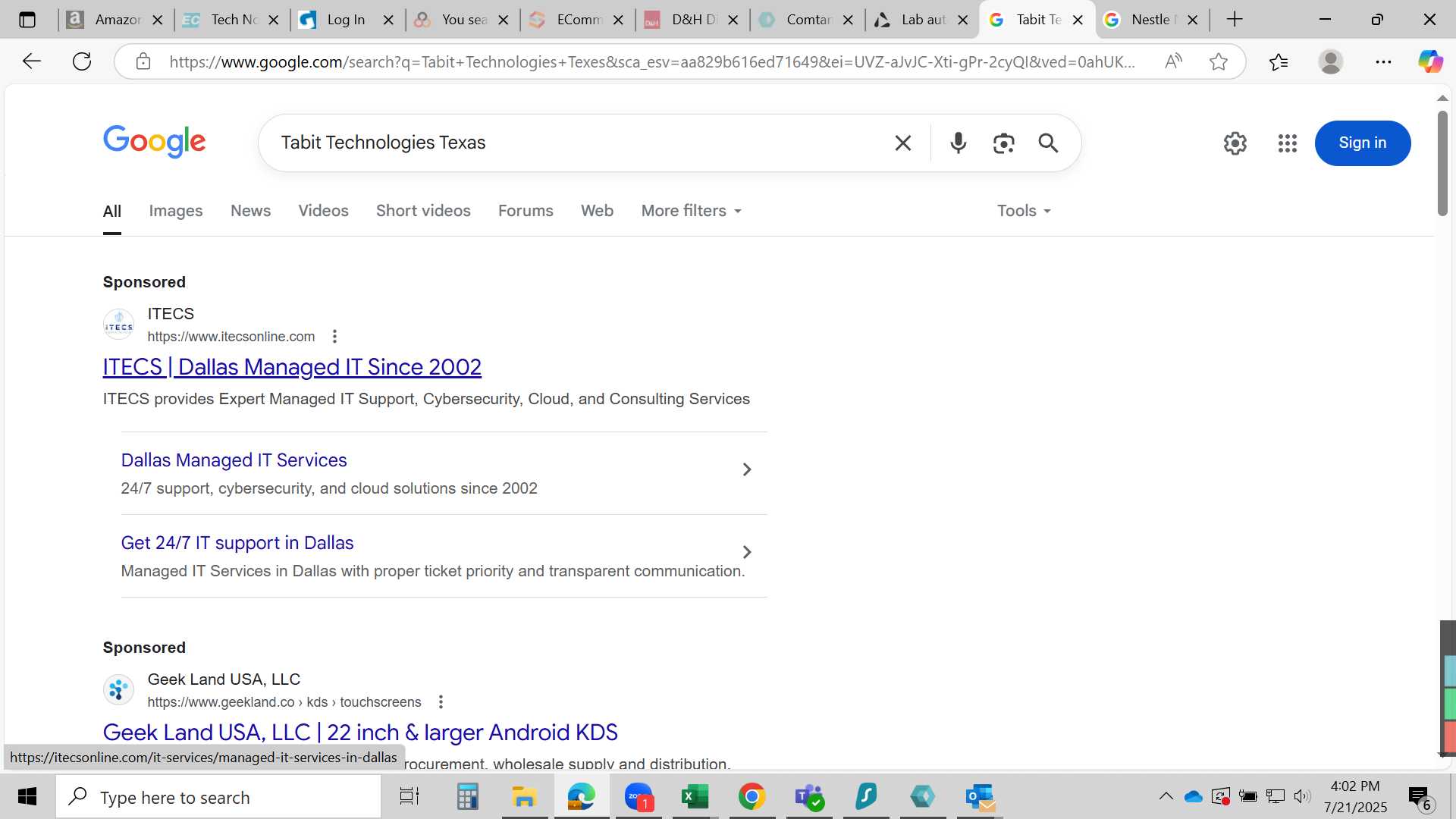Refresh the current page

tap(82, 61)
